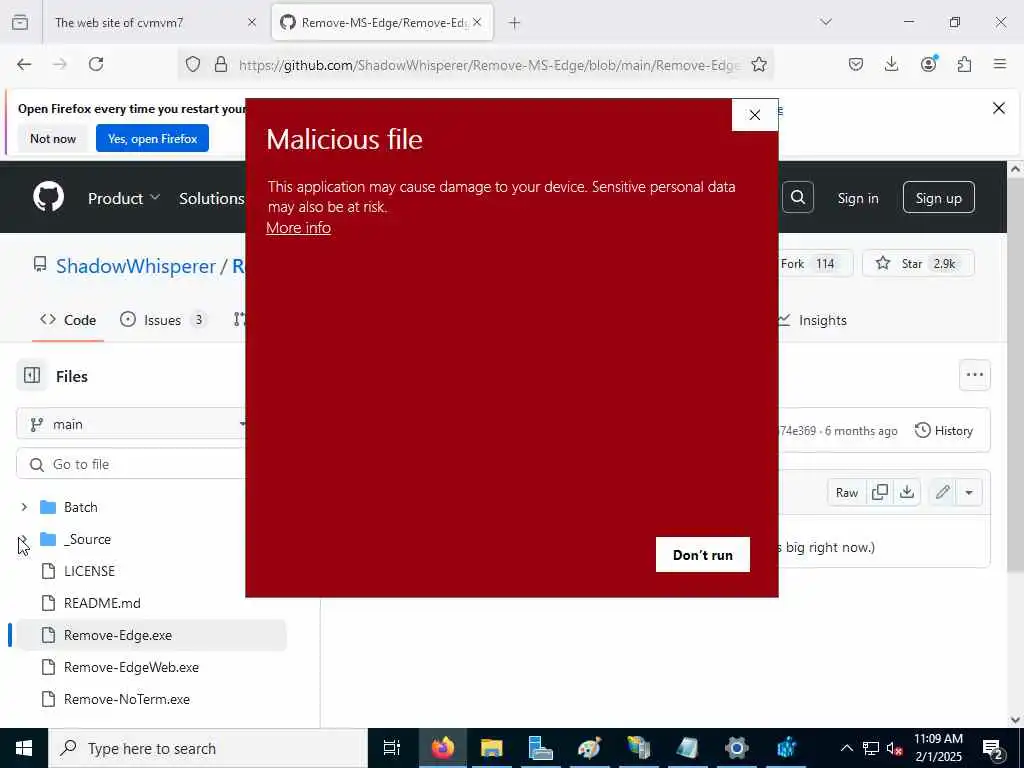Dismiss the Firefox startup notification bar

pyautogui.click(x=999, y=108)
